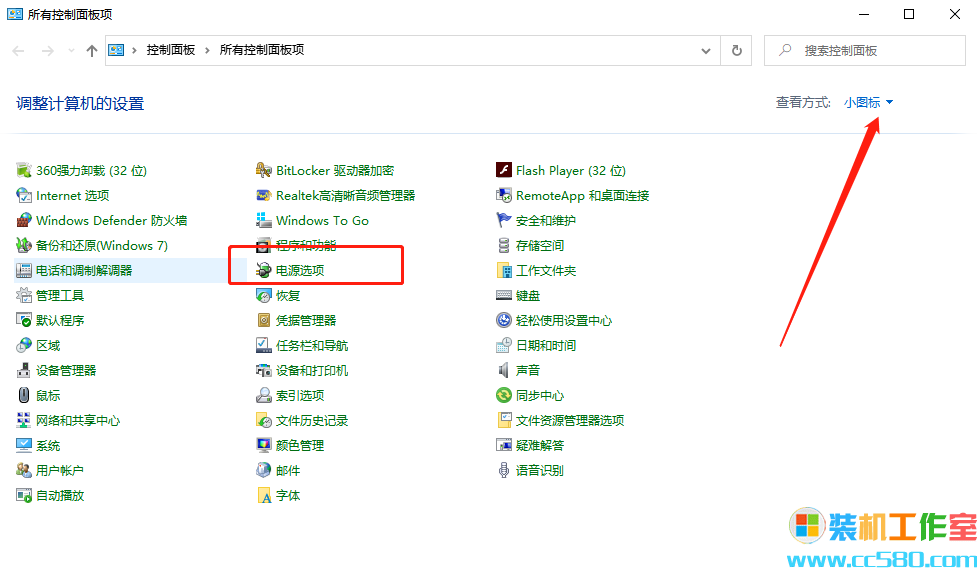The width and height of the screenshot is (977, 581).
Task: Open the 邮件 link
Action: [288, 470]
